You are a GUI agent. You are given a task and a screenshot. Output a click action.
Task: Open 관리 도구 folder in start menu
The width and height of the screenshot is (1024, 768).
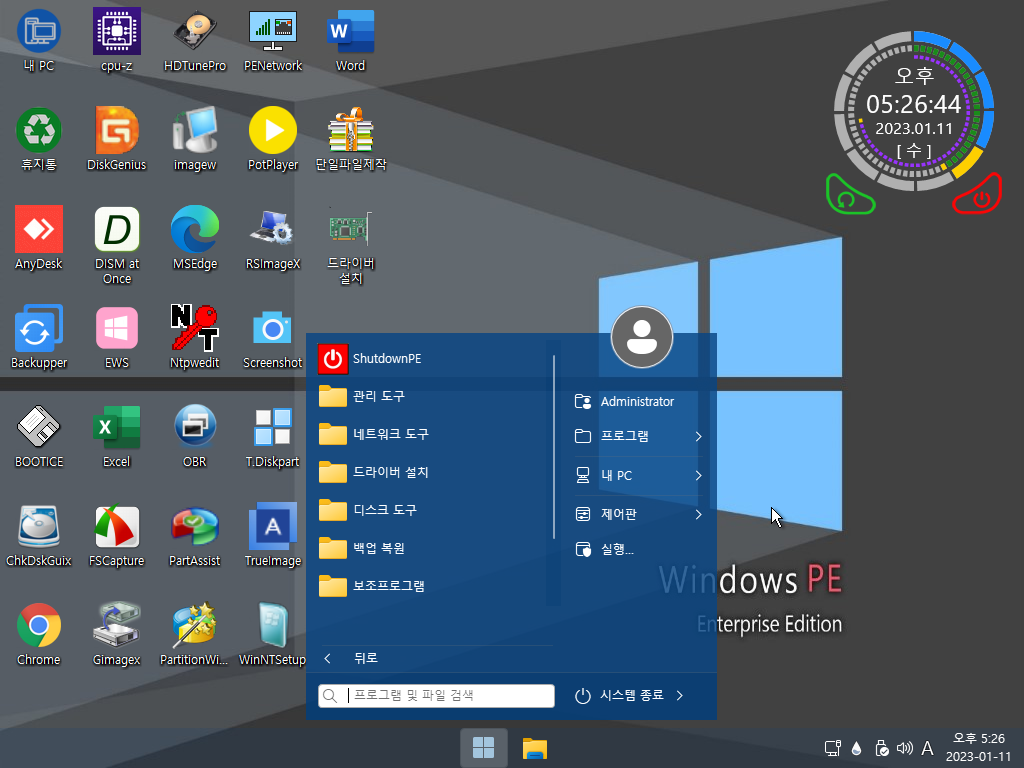431,396
